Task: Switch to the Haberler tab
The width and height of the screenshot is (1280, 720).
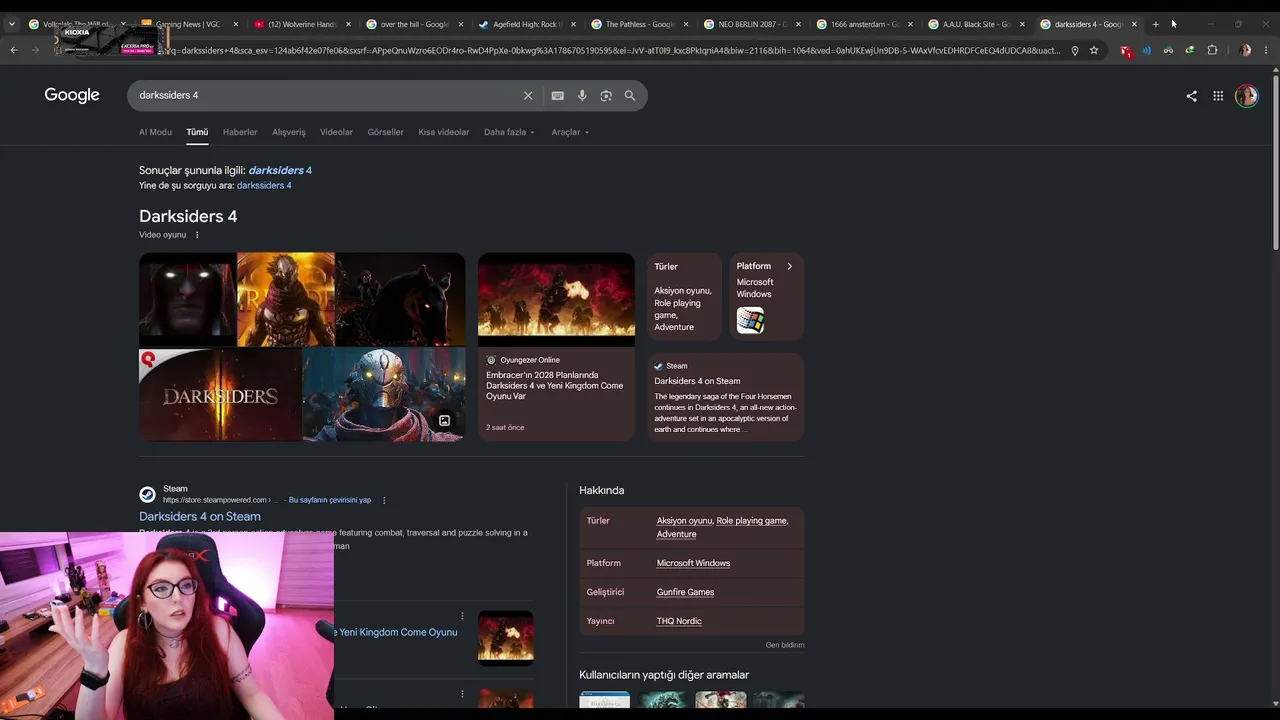Action: (x=240, y=132)
